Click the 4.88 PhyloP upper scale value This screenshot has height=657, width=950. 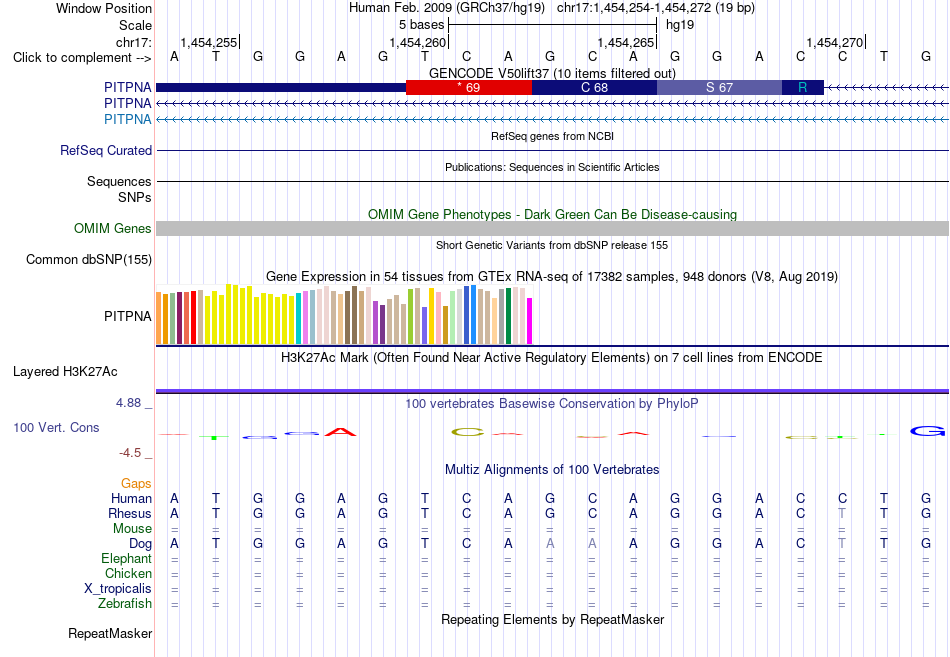pyautogui.click(x=128, y=402)
